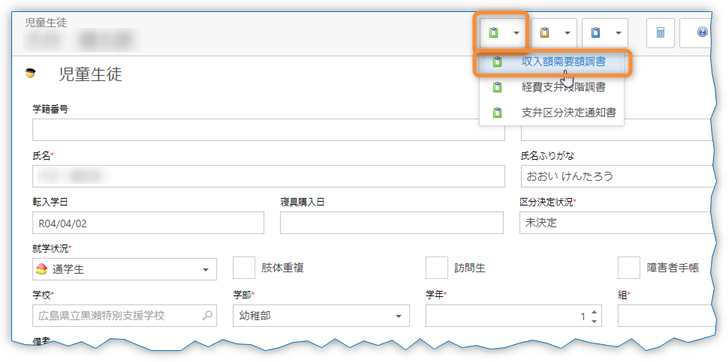Click the 転入学日 date field

(x=148, y=223)
